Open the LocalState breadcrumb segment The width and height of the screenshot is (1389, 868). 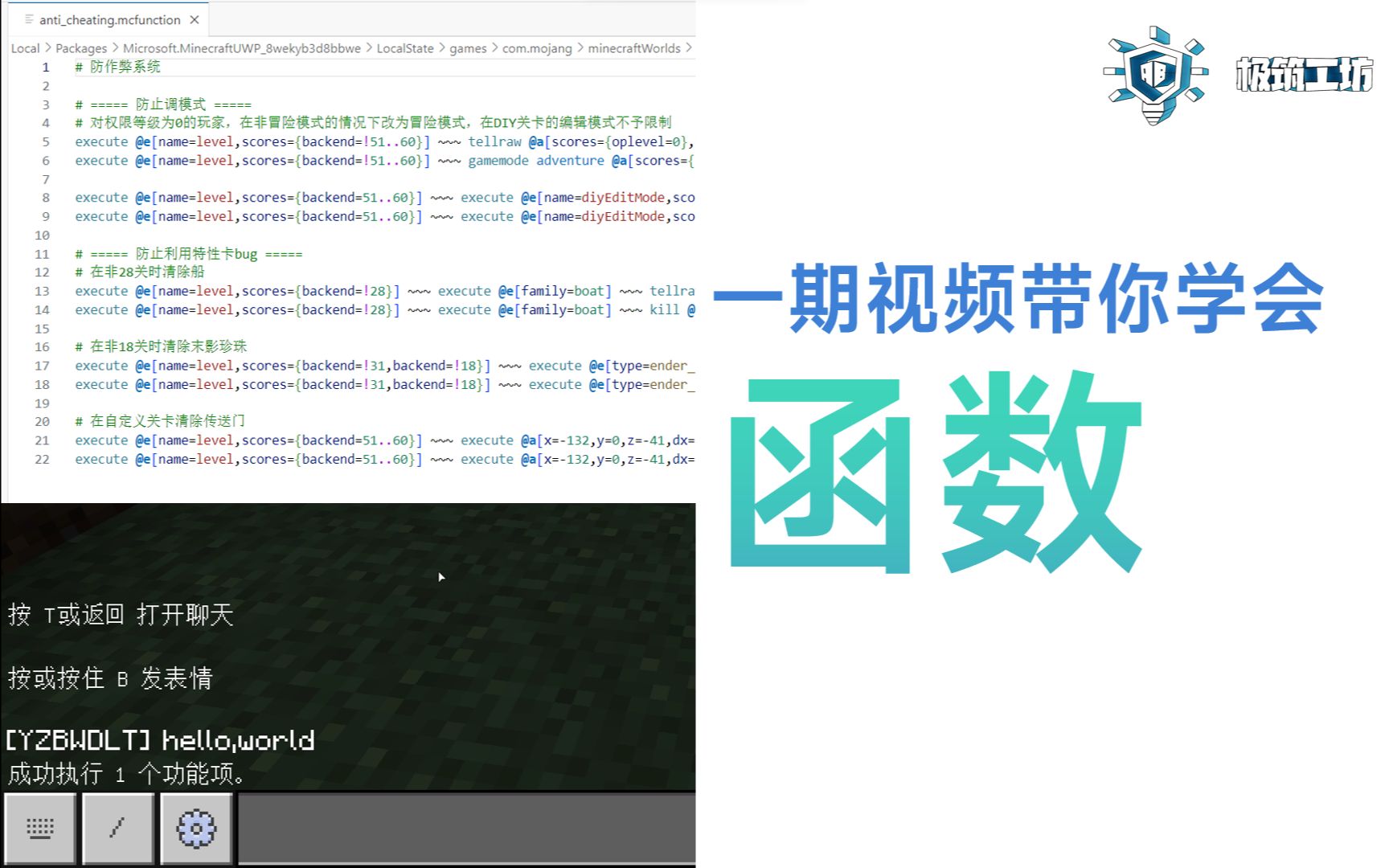[405, 48]
